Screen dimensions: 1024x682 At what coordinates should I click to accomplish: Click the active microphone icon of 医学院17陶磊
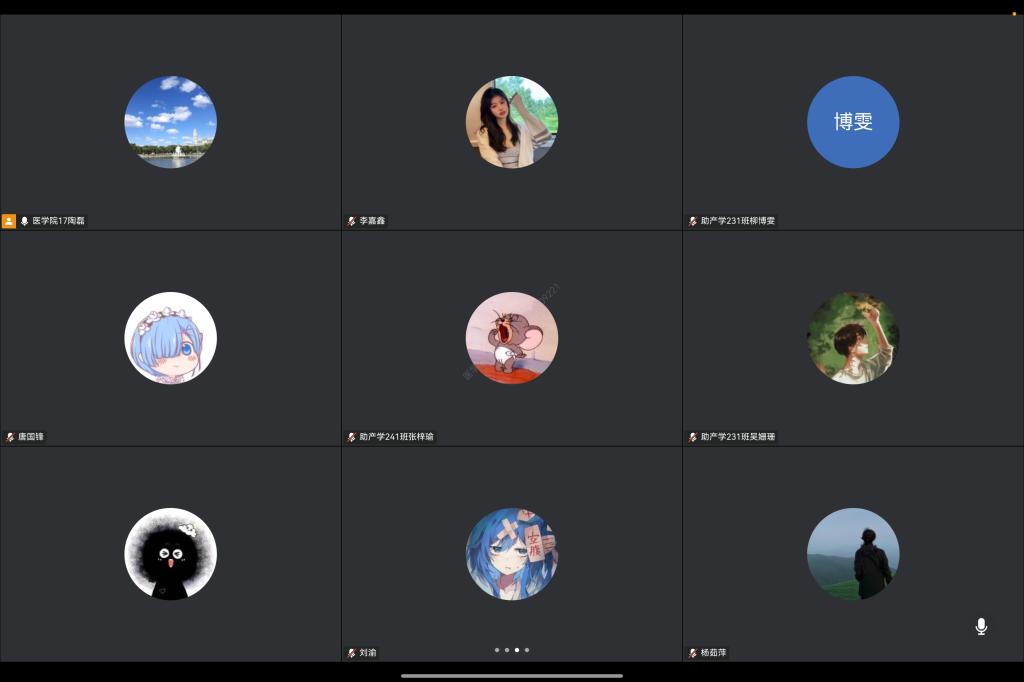click(25, 221)
